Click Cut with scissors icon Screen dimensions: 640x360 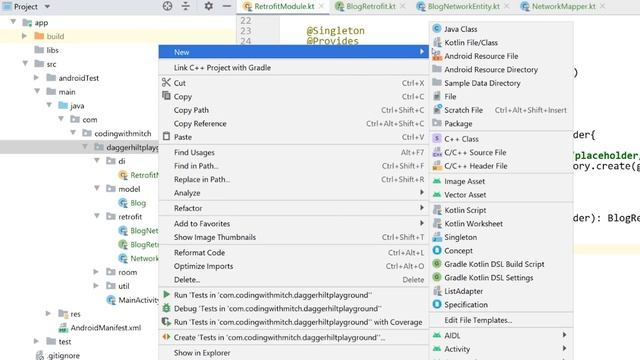coord(293,83)
